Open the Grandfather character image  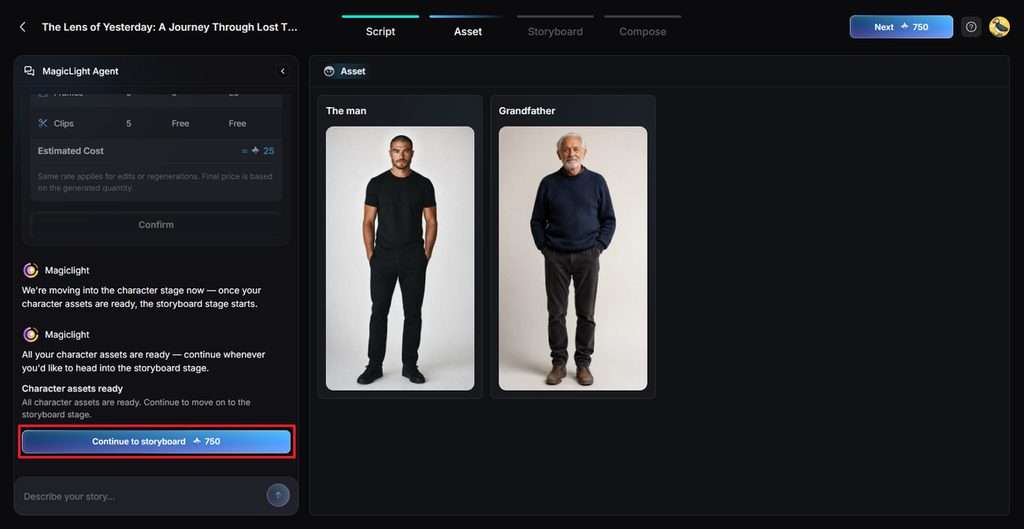click(x=573, y=258)
